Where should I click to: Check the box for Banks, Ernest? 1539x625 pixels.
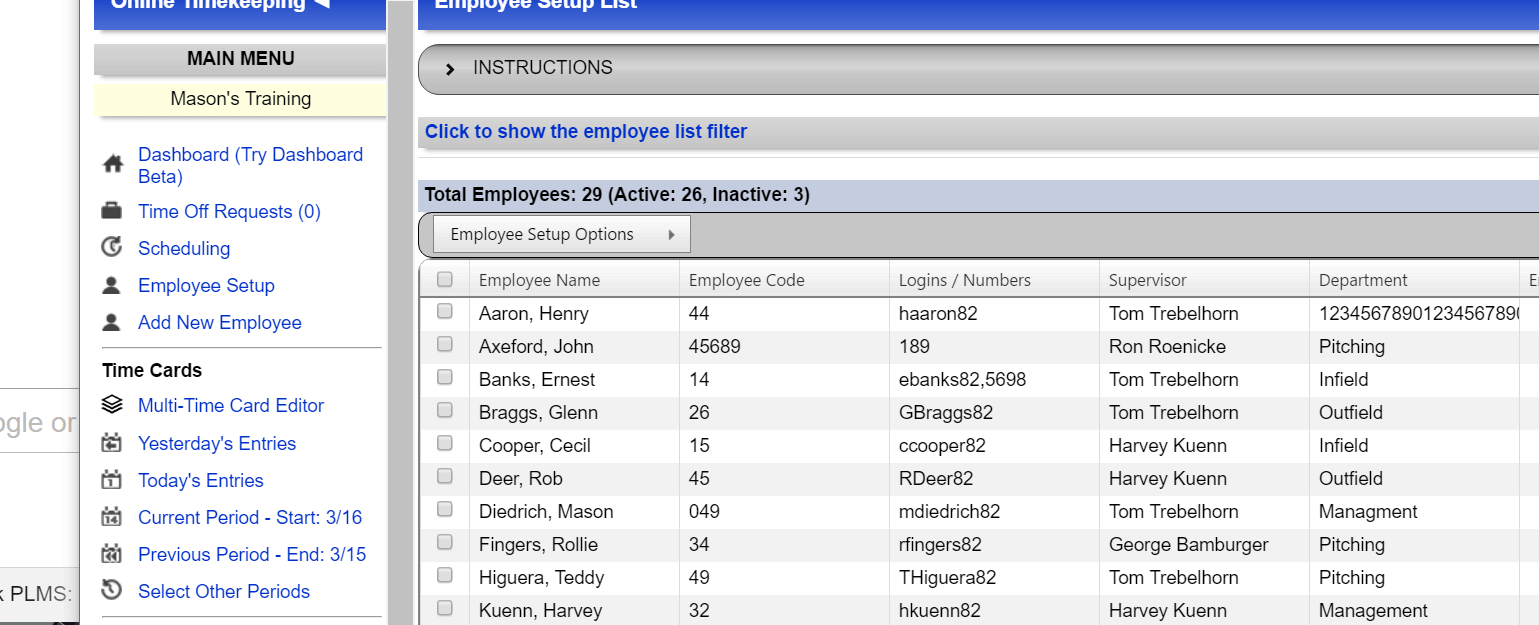click(445, 378)
